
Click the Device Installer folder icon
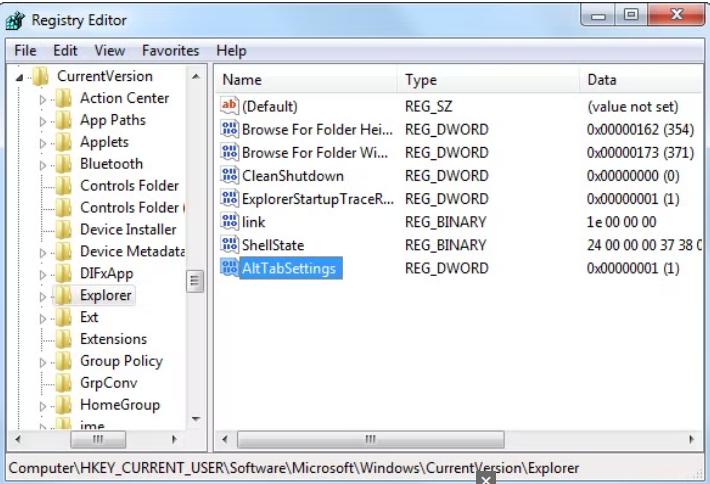[x=63, y=230]
